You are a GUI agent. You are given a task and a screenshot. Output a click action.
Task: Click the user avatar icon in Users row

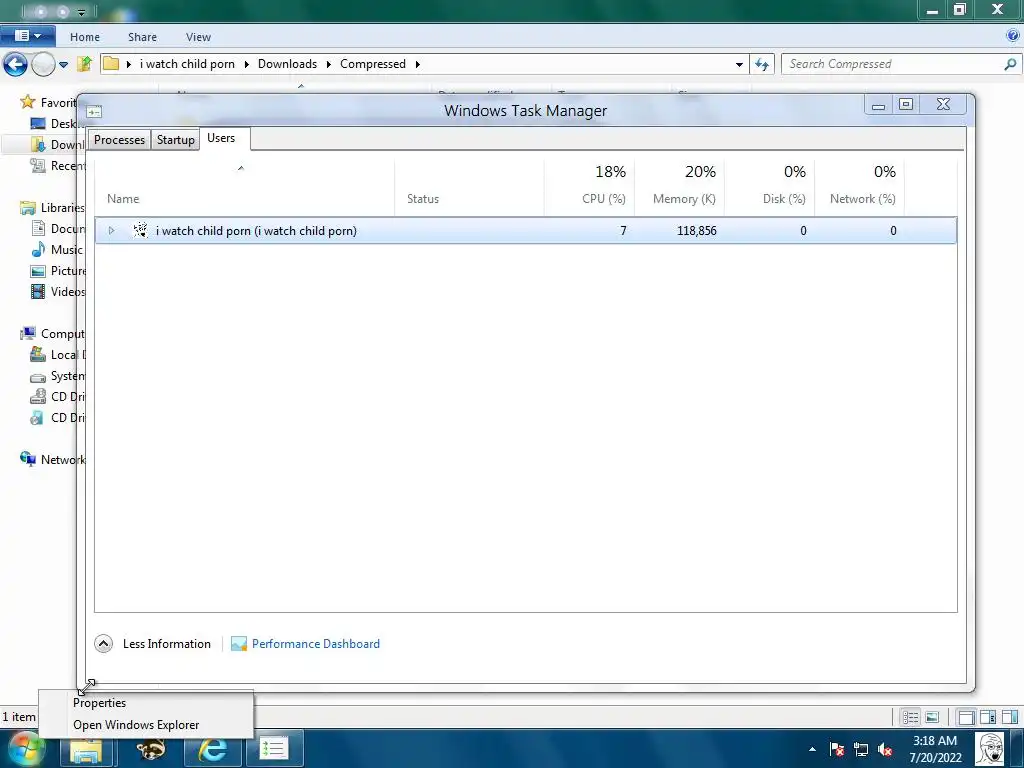(140, 230)
